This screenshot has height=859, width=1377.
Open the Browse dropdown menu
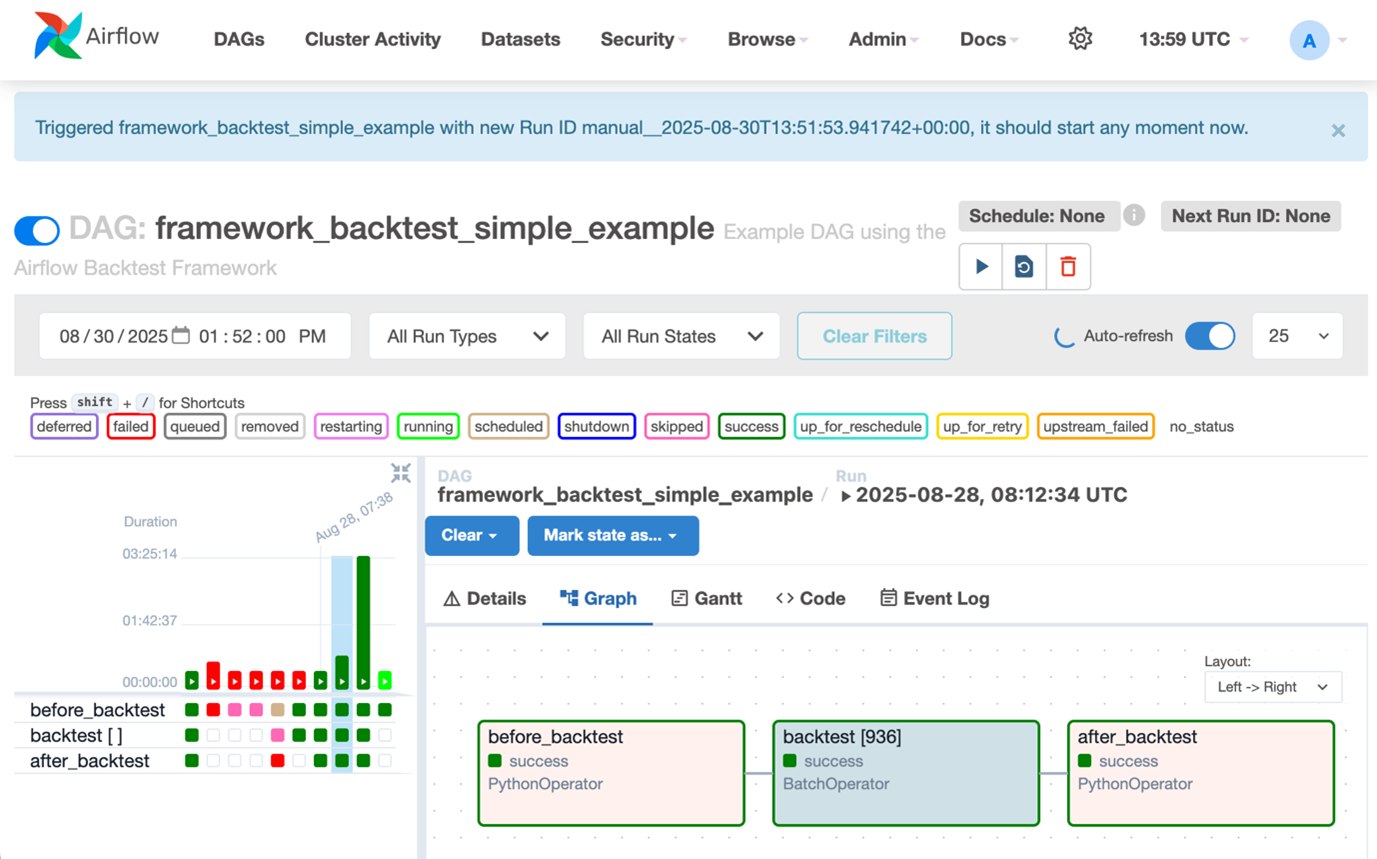click(x=767, y=40)
